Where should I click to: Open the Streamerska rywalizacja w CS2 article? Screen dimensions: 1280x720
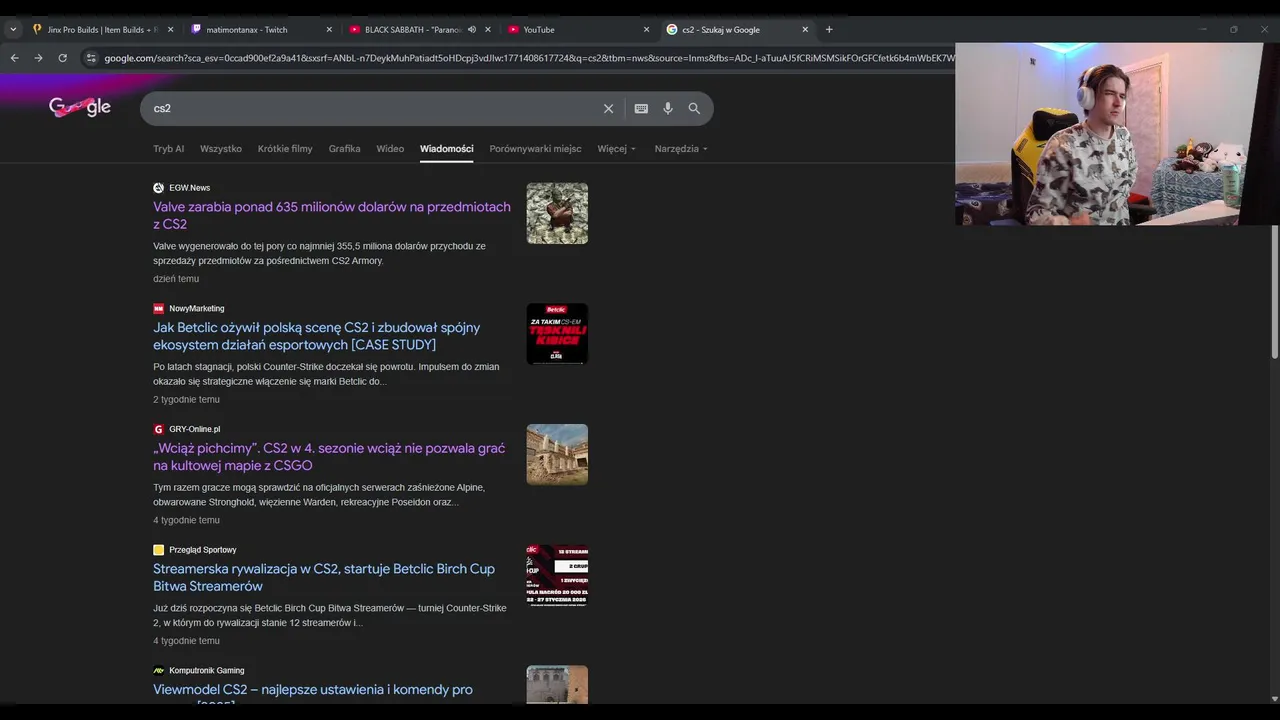coord(324,577)
